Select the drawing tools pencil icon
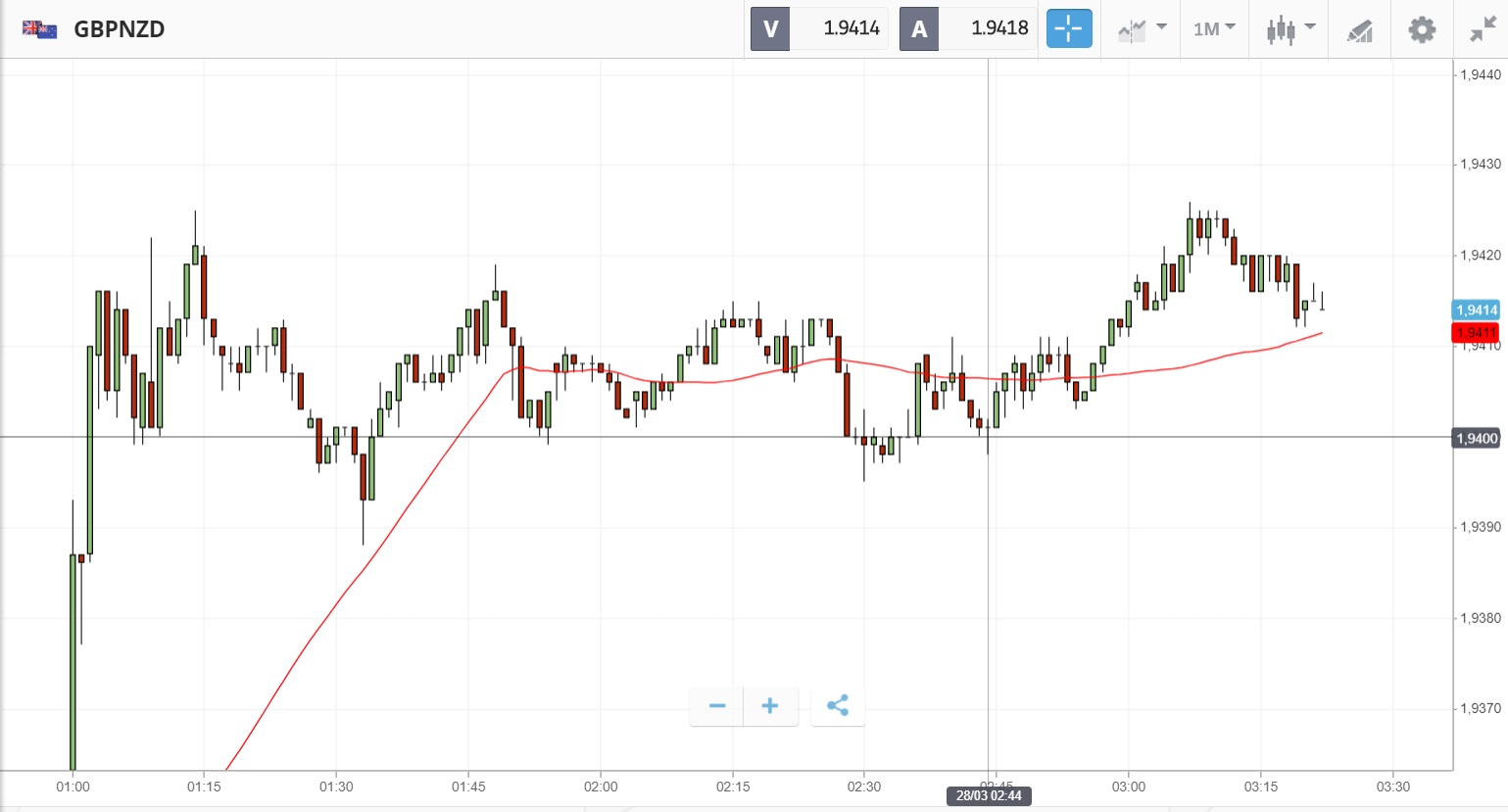The height and width of the screenshot is (812, 1508). (1359, 30)
